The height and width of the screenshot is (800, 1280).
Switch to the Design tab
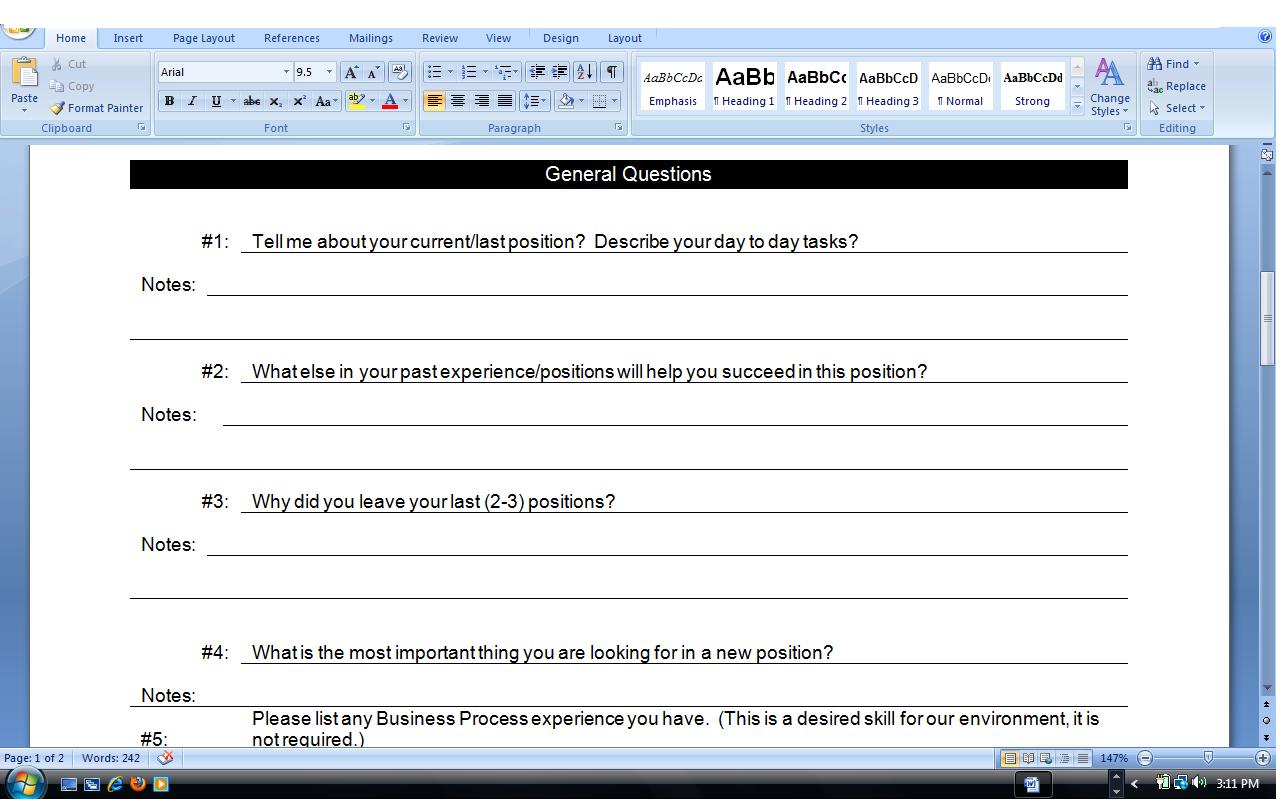[x=561, y=38]
